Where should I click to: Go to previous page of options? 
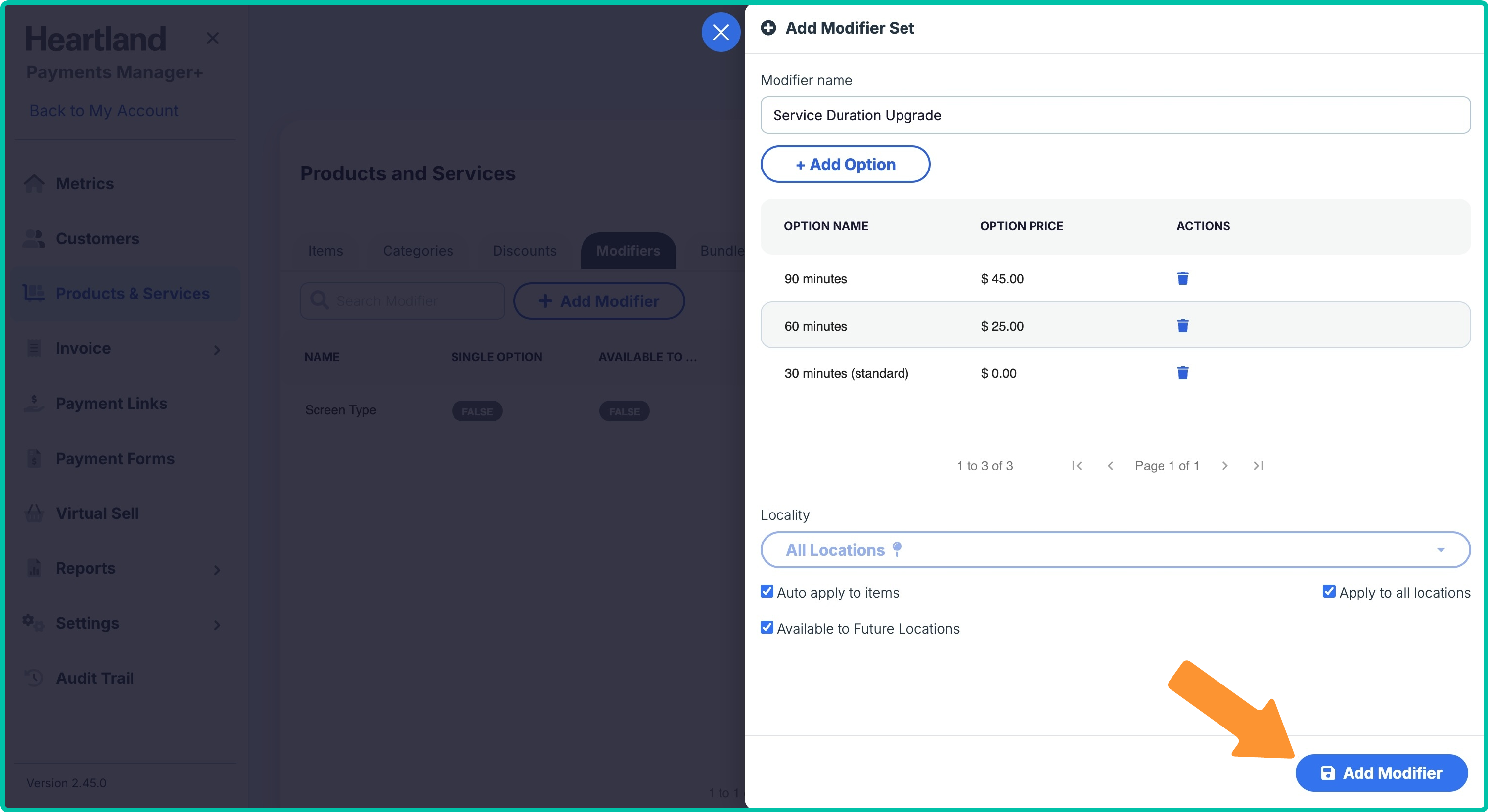(1110, 465)
